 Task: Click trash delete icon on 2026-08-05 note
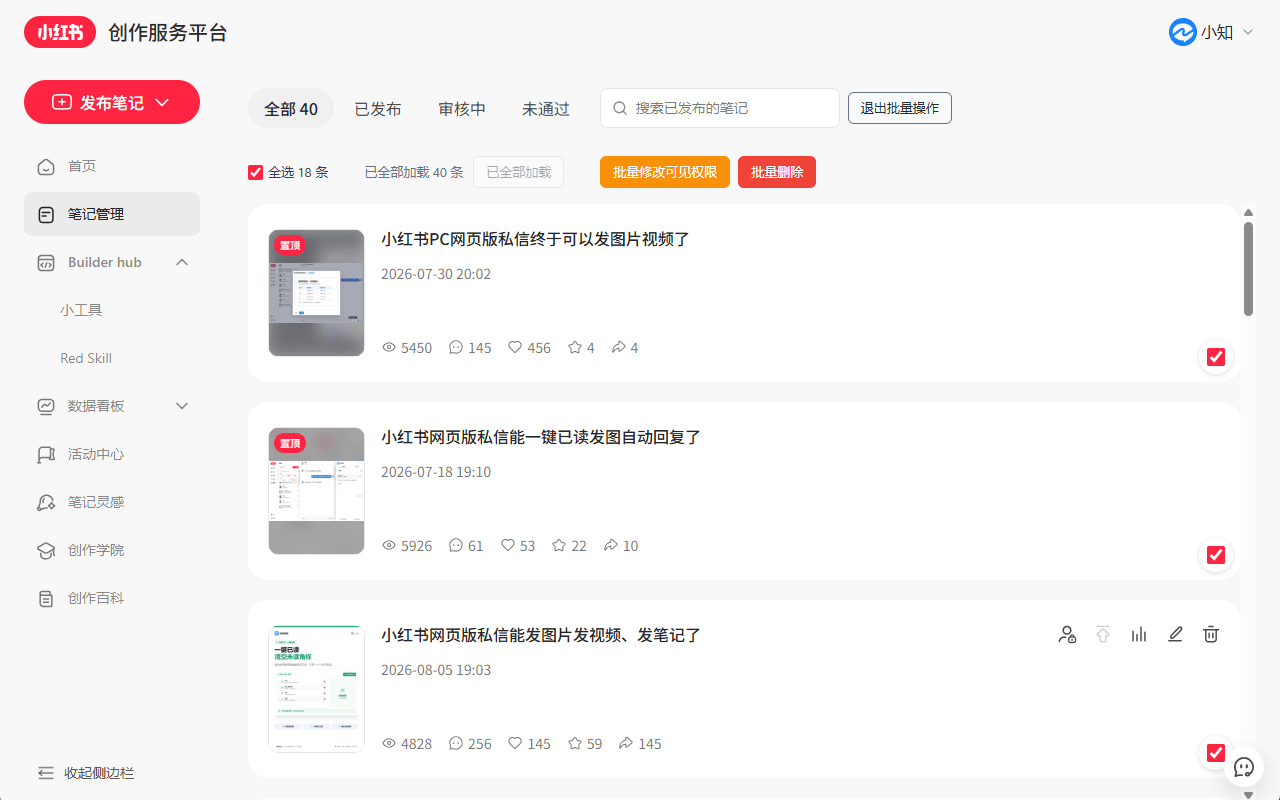[x=1211, y=634]
